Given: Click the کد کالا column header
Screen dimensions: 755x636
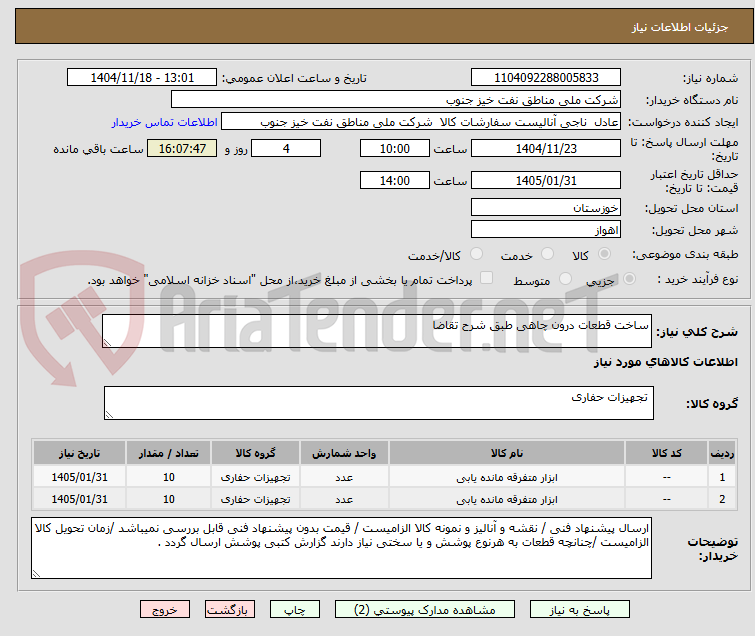Looking at the screenshot, I should pyautogui.click(x=666, y=453).
